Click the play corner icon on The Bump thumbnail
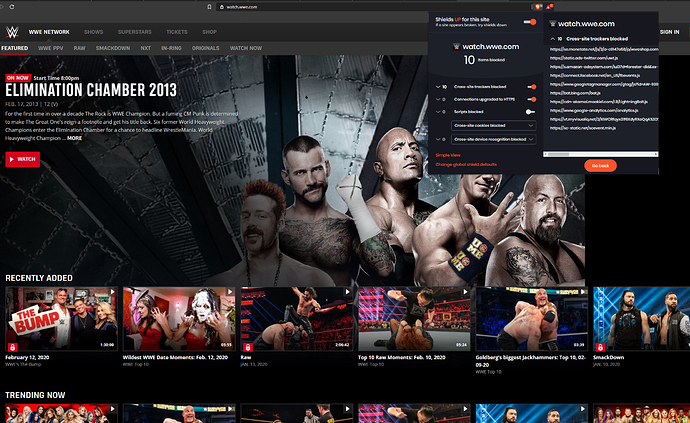 tap(113, 291)
